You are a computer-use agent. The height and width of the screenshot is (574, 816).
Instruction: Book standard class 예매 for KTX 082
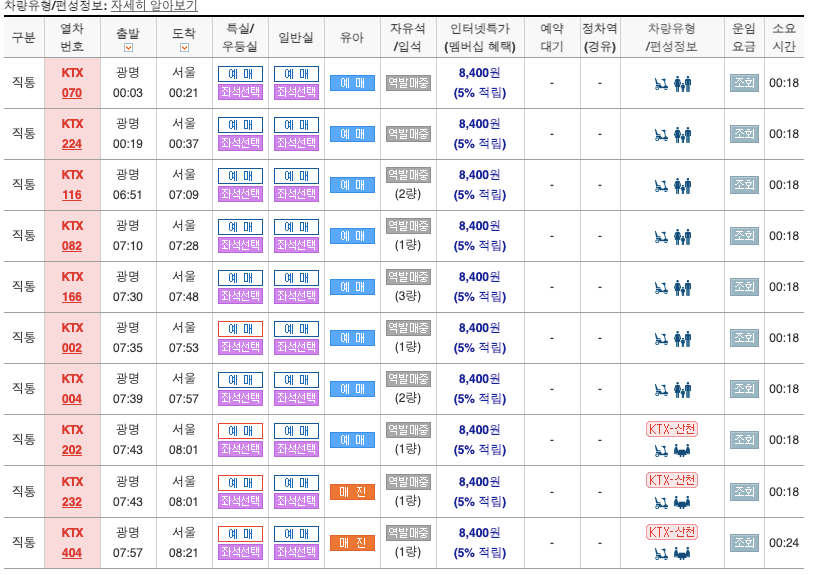(x=297, y=227)
